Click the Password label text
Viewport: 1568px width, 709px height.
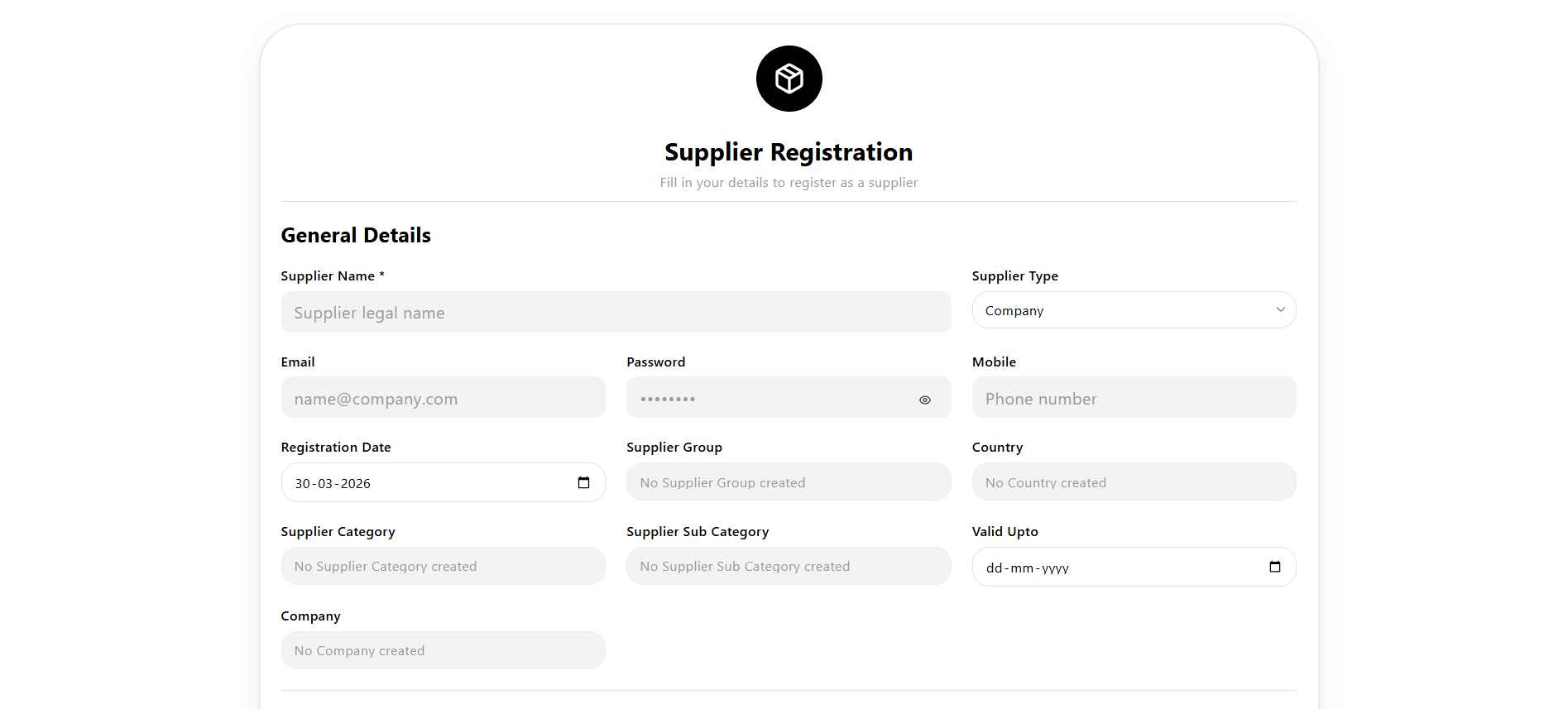[x=656, y=362]
